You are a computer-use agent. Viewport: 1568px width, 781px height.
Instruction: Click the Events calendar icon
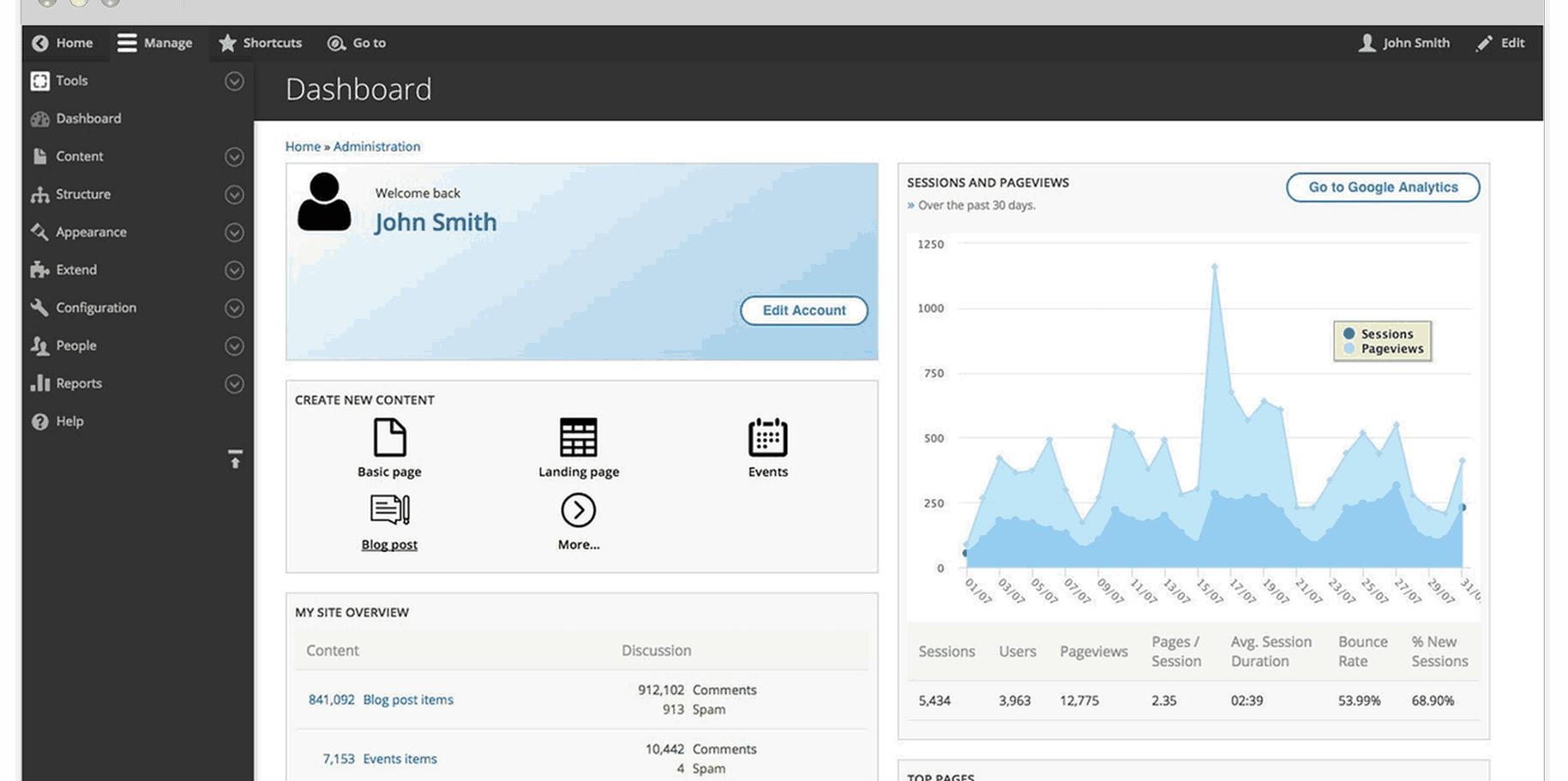point(767,438)
